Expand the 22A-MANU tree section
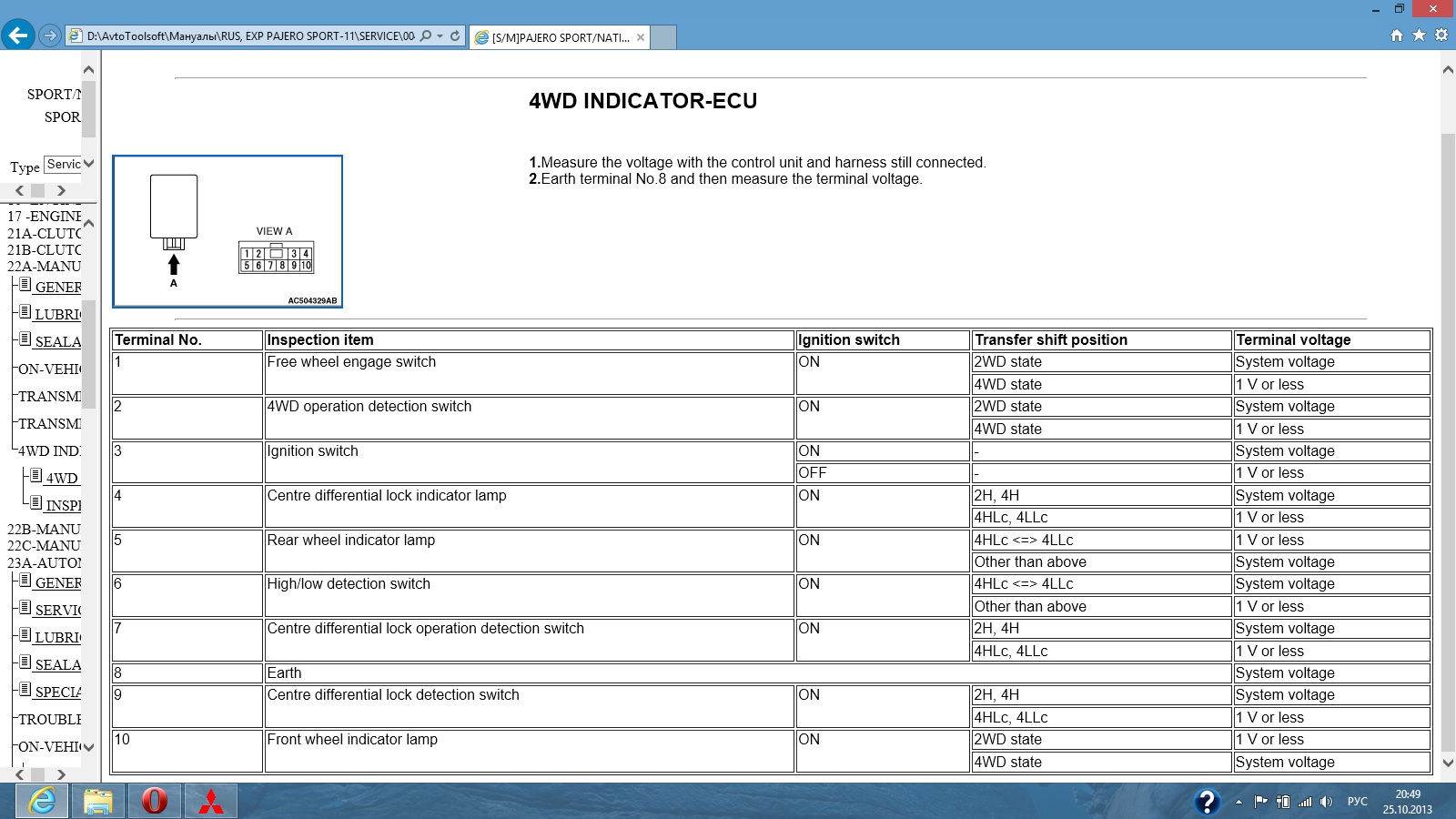Viewport: 1456px width, 819px height. click(44, 266)
